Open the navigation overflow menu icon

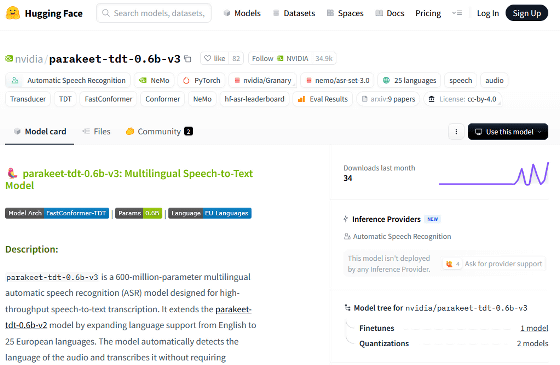(457, 13)
